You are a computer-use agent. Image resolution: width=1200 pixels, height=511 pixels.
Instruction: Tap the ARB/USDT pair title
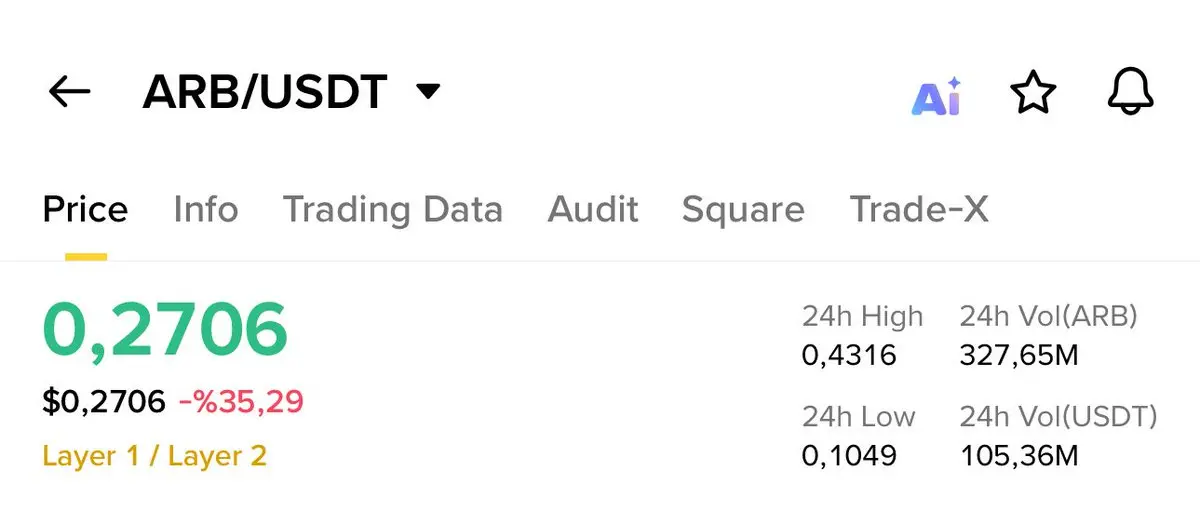[265, 92]
